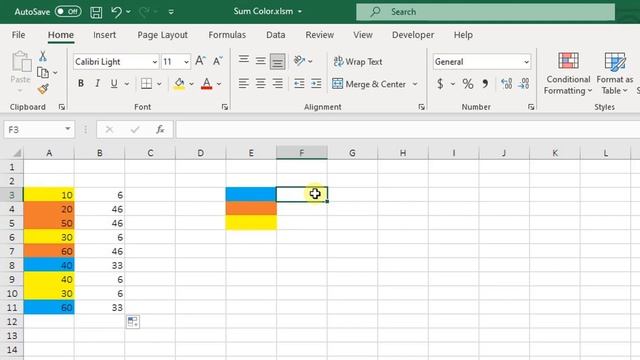Decrease decimal places
The image size is (640, 360).
pos(524,84)
